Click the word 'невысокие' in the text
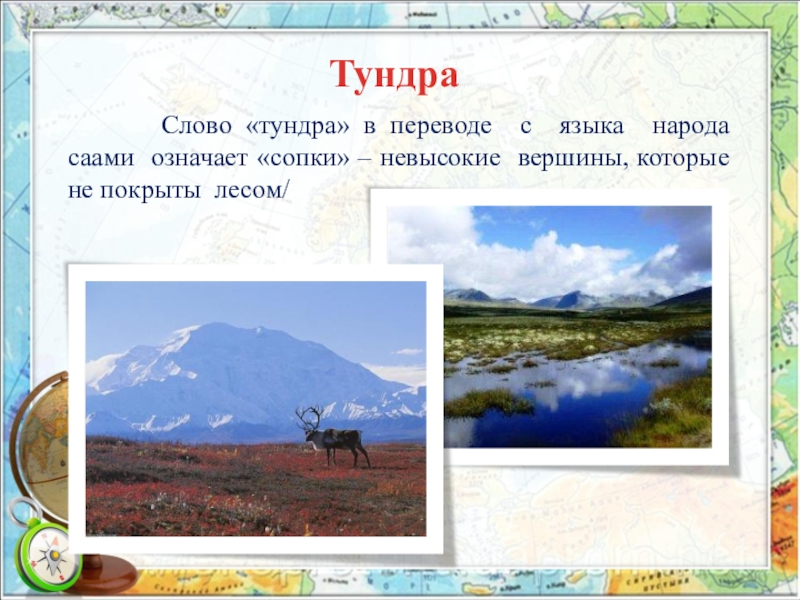Image resolution: width=800 pixels, height=600 pixels. click(x=440, y=158)
